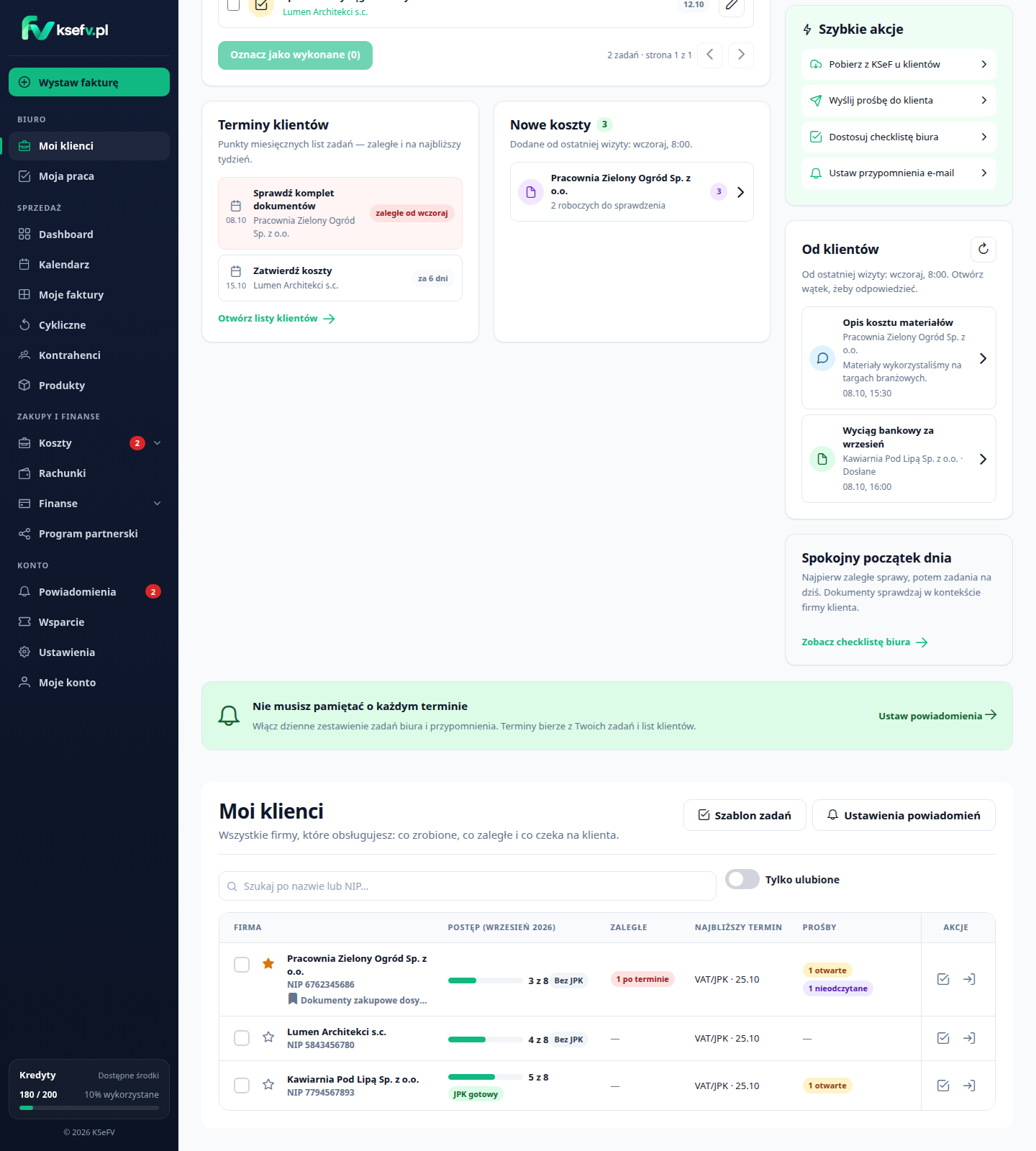The height and width of the screenshot is (1151, 1036).
Task: Toggle the Tylko ulubione switch
Action: [x=742, y=879]
